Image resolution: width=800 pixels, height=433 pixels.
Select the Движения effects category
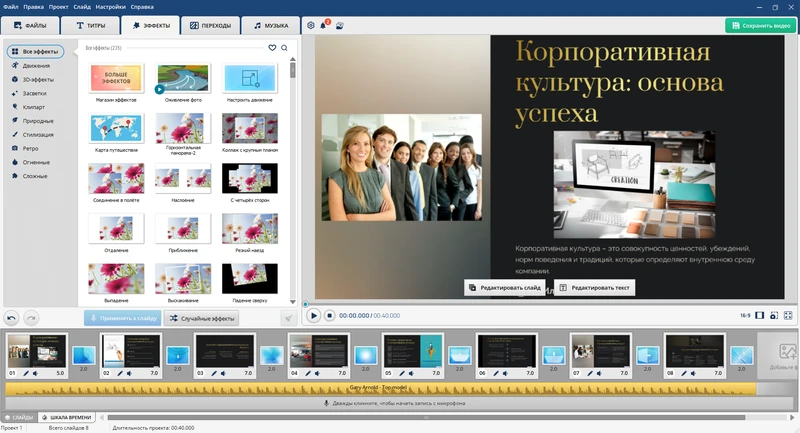click(x=36, y=66)
